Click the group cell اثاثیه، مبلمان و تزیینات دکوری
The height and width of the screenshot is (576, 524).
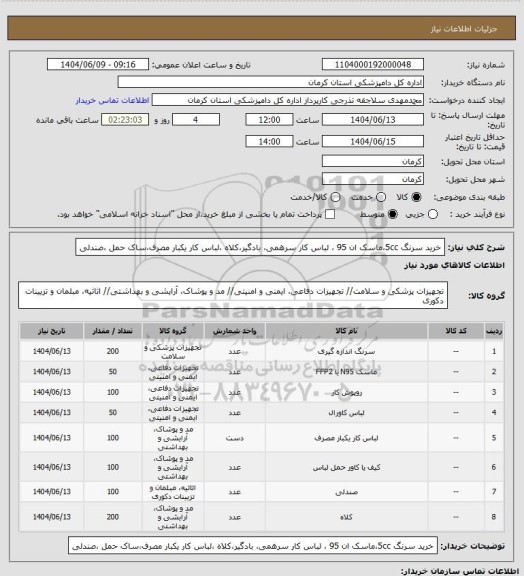[173, 492]
